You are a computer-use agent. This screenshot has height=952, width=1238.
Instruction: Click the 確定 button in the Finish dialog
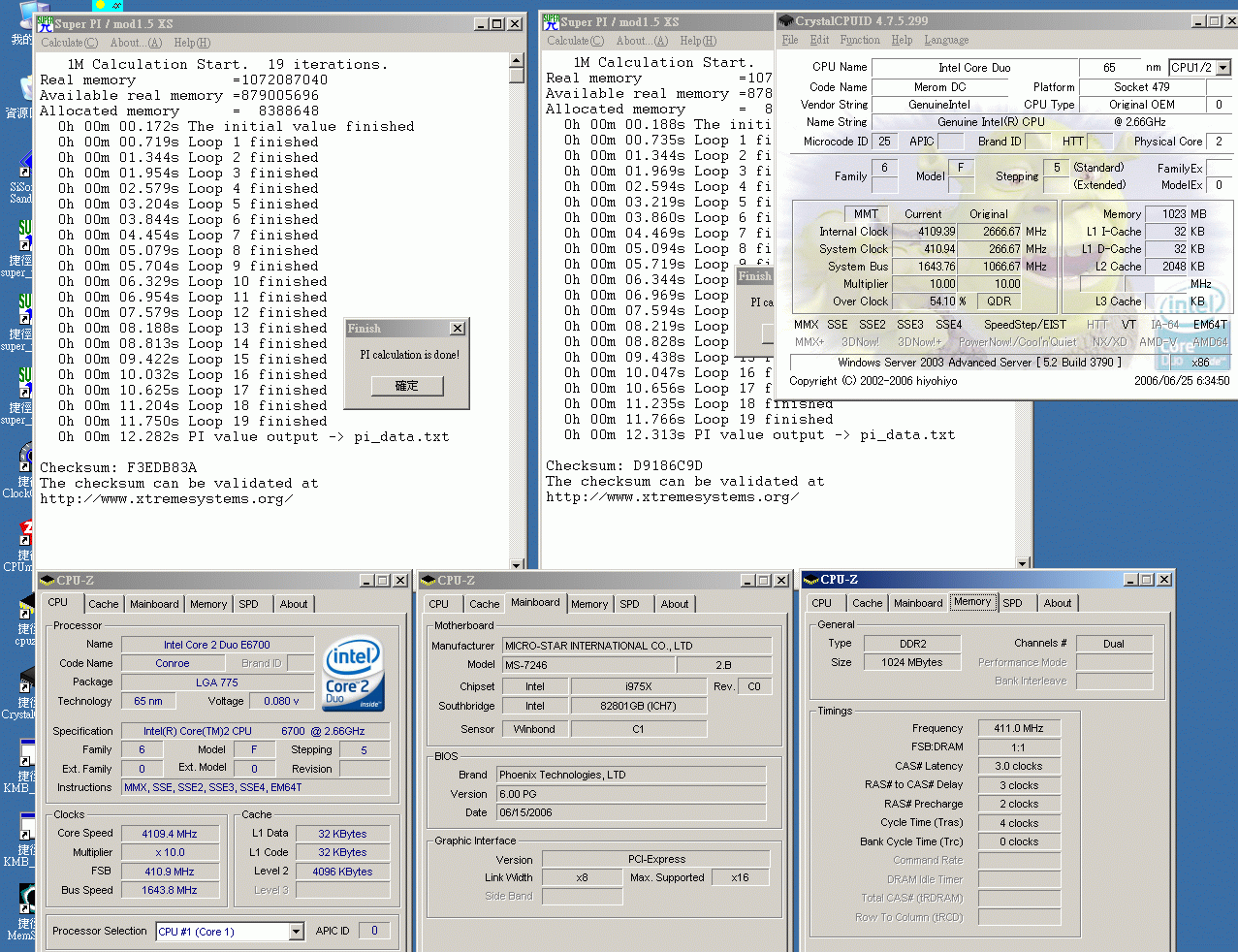(x=407, y=386)
